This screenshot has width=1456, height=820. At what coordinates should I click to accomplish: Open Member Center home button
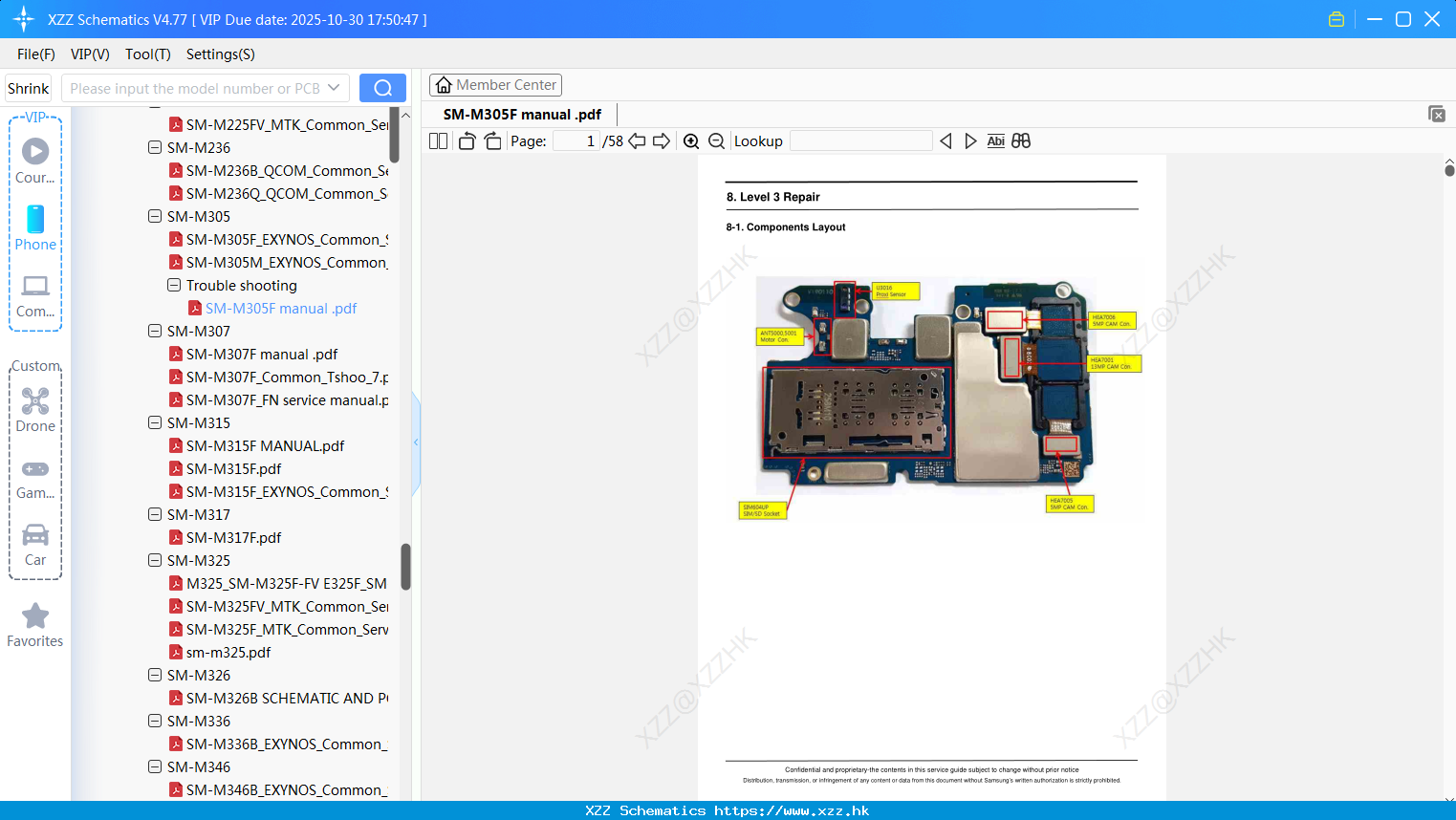pyautogui.click(x=495, y=85)
